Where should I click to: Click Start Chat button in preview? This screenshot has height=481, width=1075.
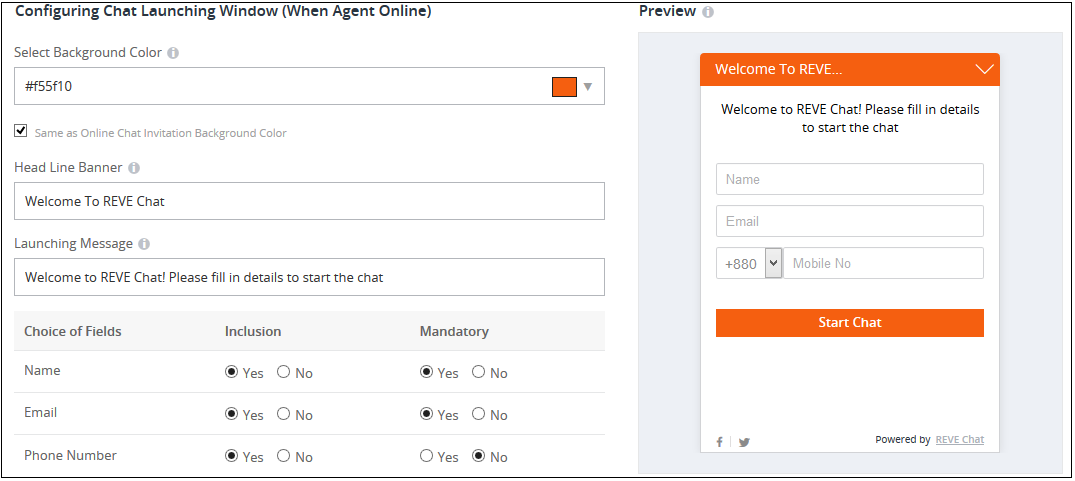[x=849, y=323]
